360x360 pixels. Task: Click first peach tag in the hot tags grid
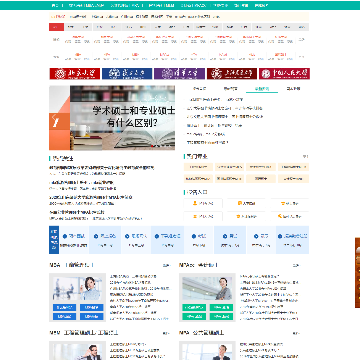point(198,167)
